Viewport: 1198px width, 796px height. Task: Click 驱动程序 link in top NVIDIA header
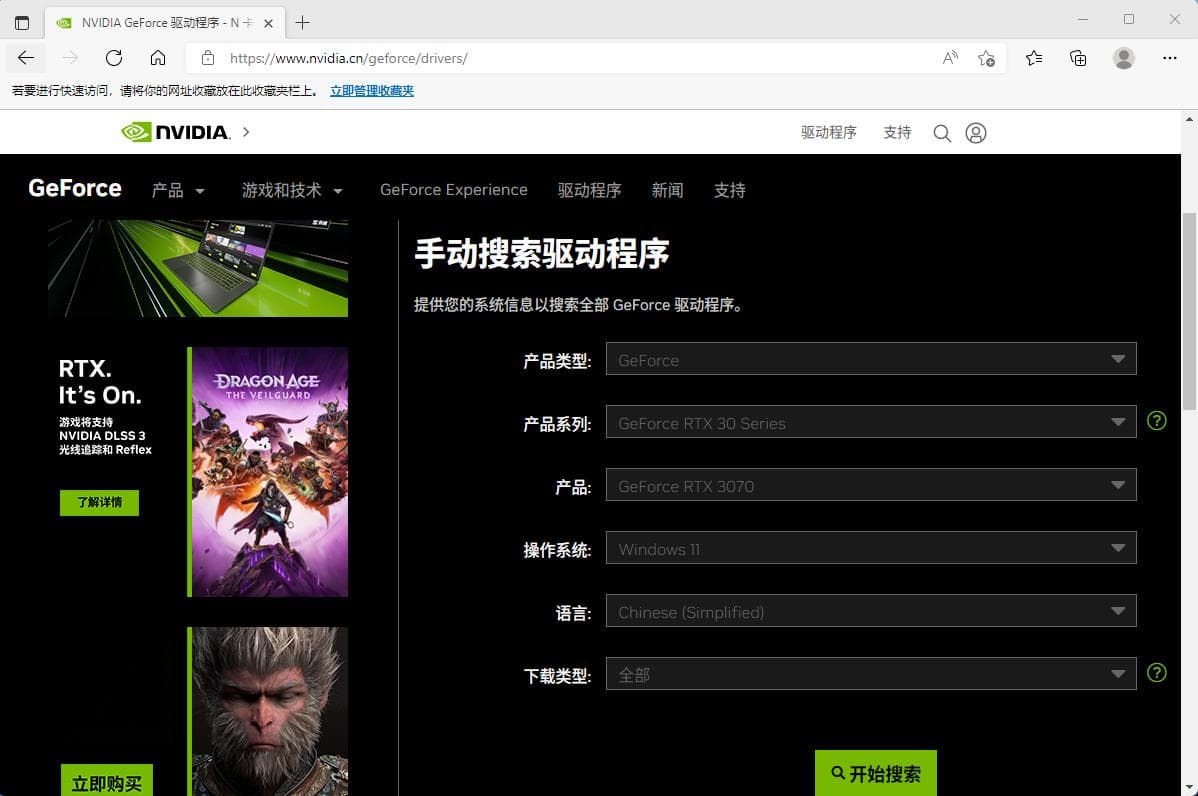pos(829,133)
